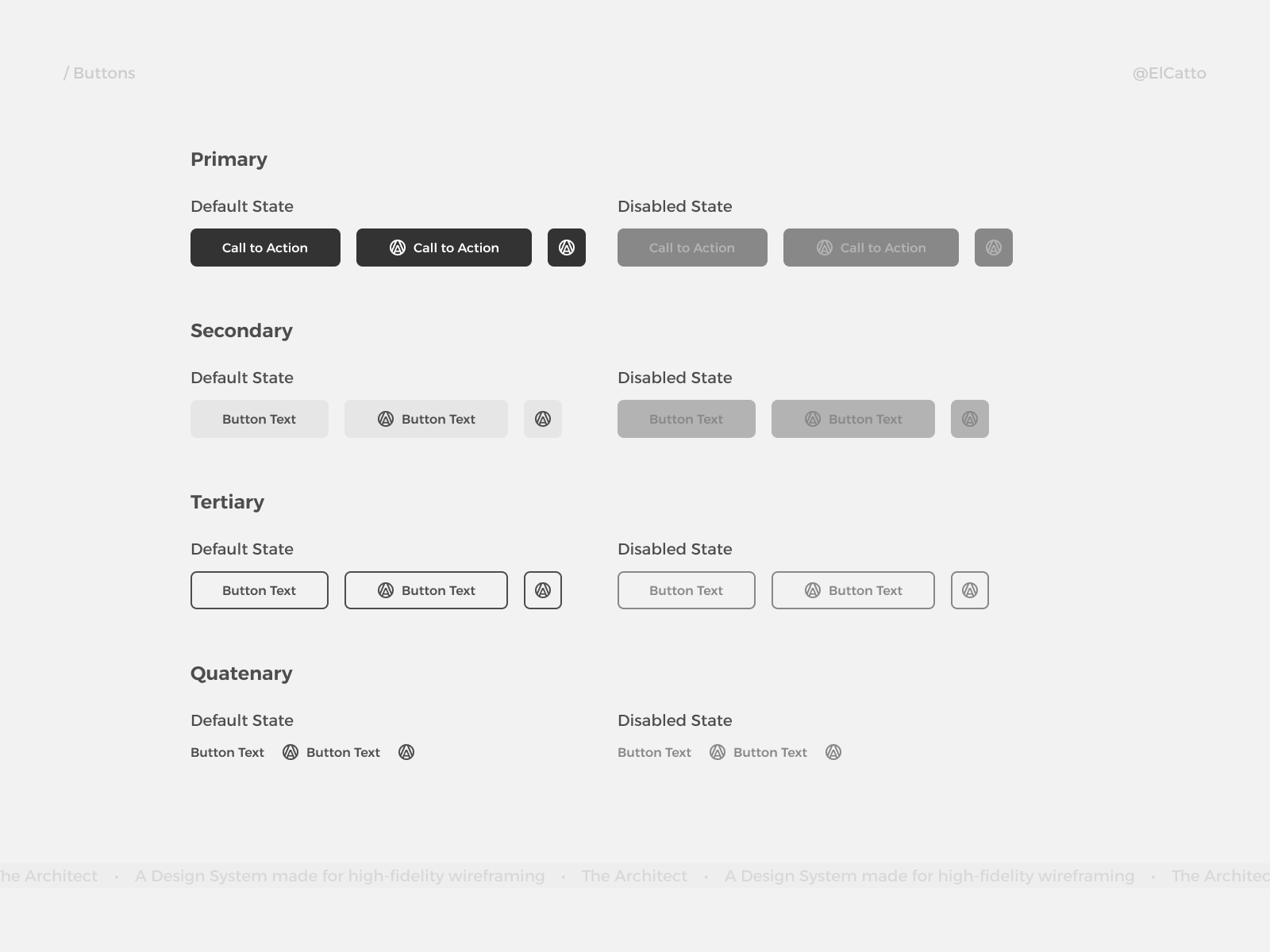This screenshot has height=952, width=1270.
Task: Click the Quatenary default standalone icon
Action: (x=406, y=752)
